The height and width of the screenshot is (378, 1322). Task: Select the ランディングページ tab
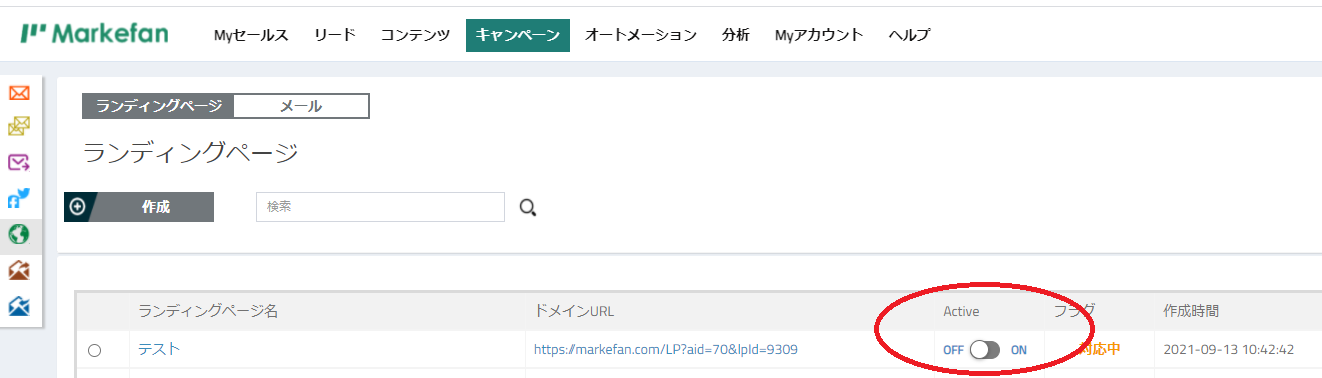(x=158, y=106)
